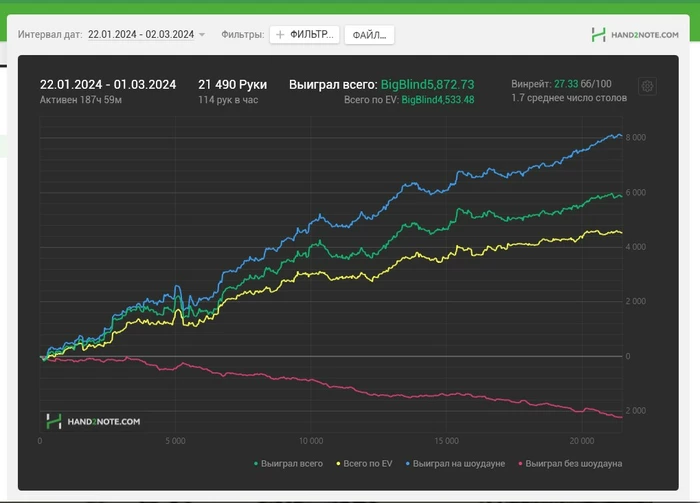Click the 6 000 y-axis label
This screenshot has width=700, height=503.
pyautogui.click(x=636, y=192)
